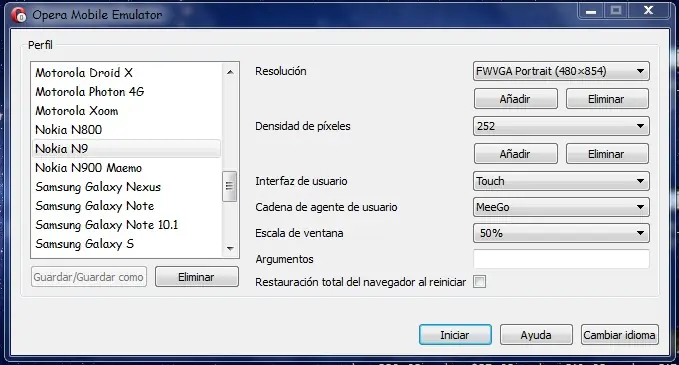Click Eliminar button under Resolución
The image size is (679, 365).
tap(607, 99)
